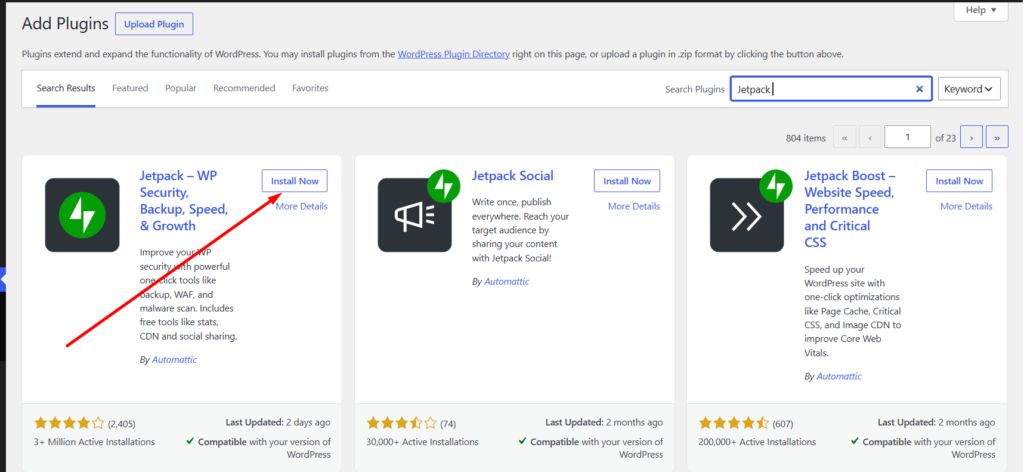Jump to the last page of results

[997, 138]
